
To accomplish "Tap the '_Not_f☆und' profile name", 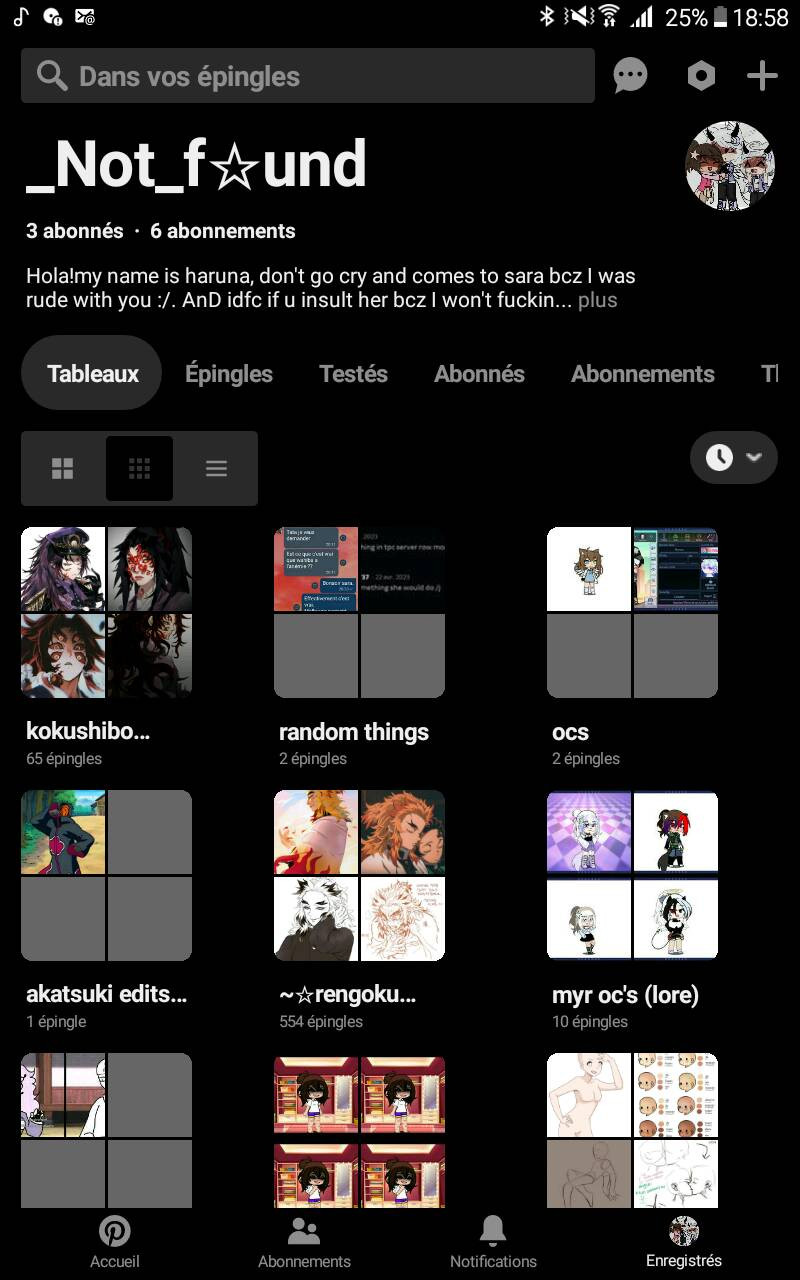I will [196, 165].
